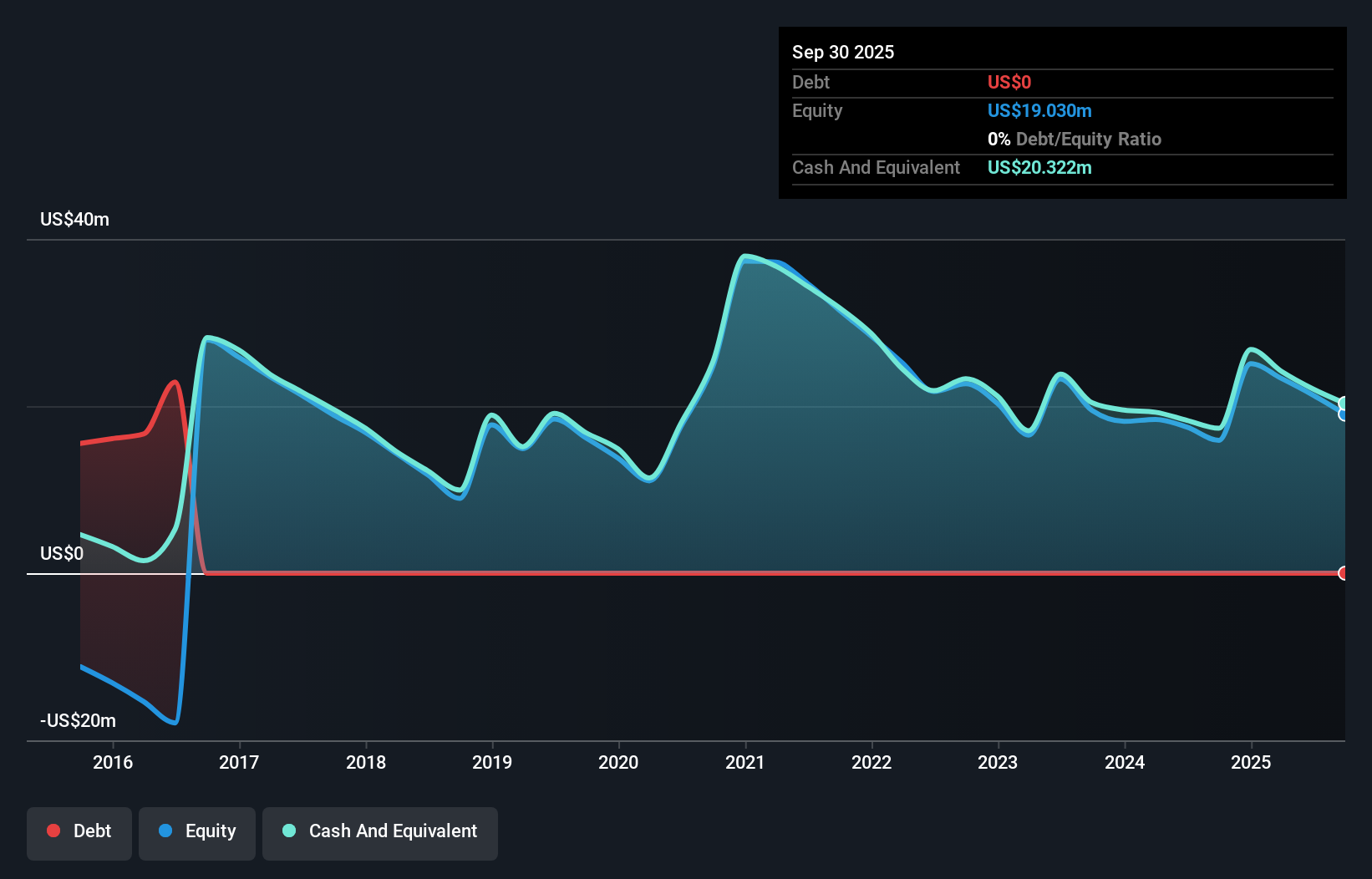Viewport: 1372px width, 879px height.
Task: Click the 2024 x-axis label
Action: pyautogui.click(x=1125, y=762)
